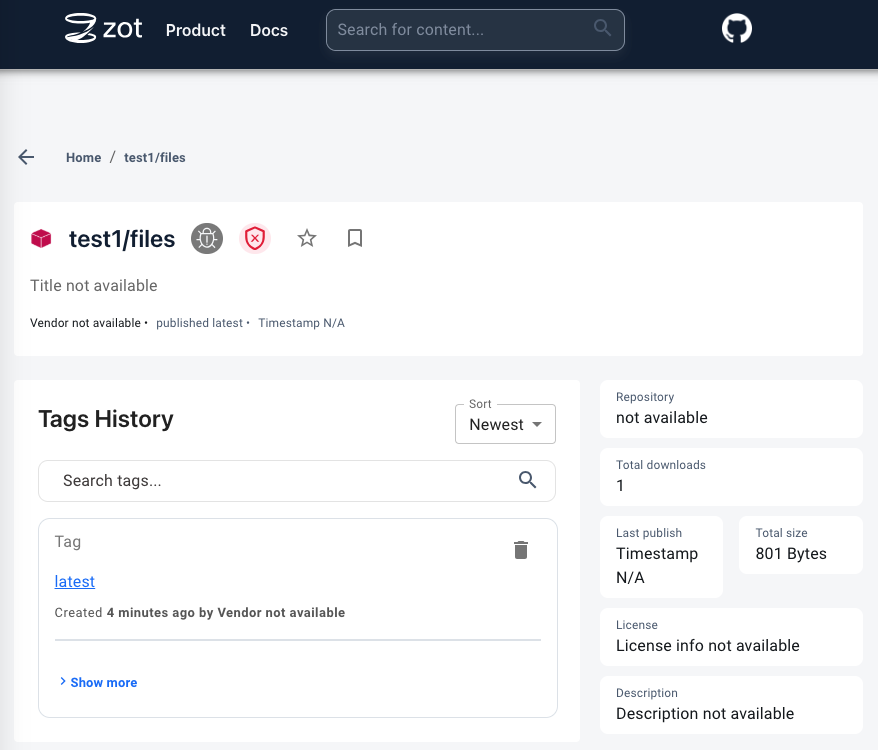The image size is (878, 750).
Task: Bookmark the test1/files repository
Action: [355, 238]
